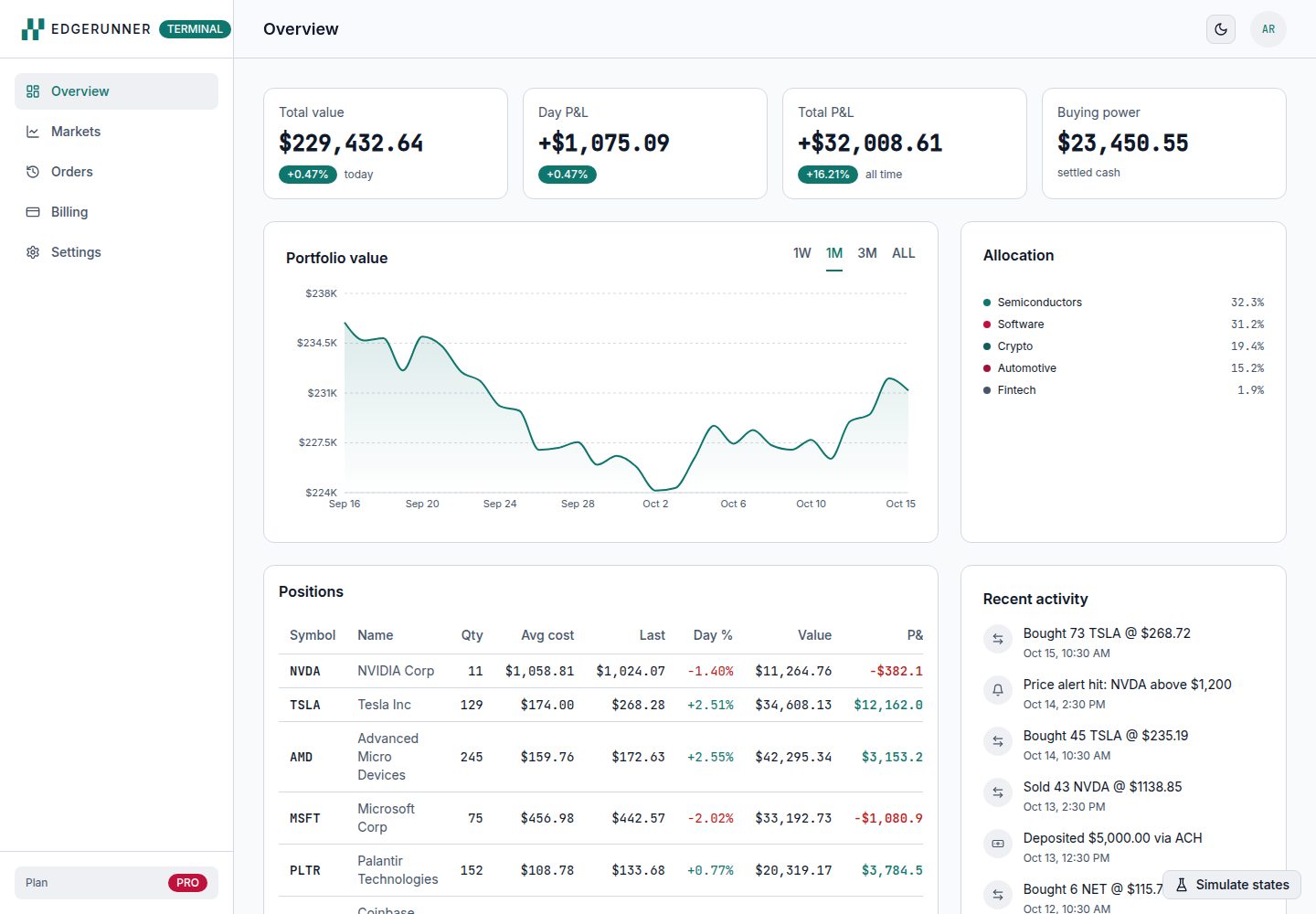The width and height of the screenshot is (1316, 914).
Task: Click Sold 43 NVDA @ $1138.85 entry
Action: click(1103, 787)
